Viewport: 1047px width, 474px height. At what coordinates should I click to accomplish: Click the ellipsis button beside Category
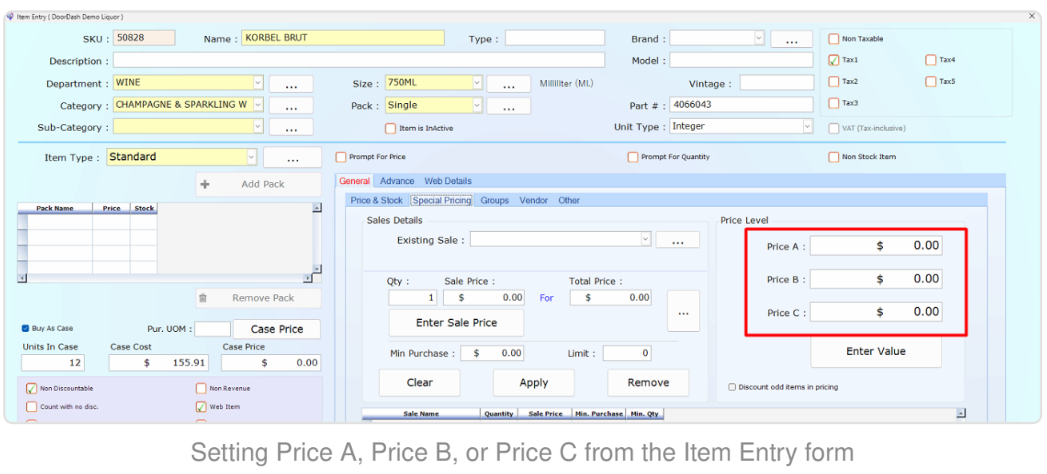point(291,106)
